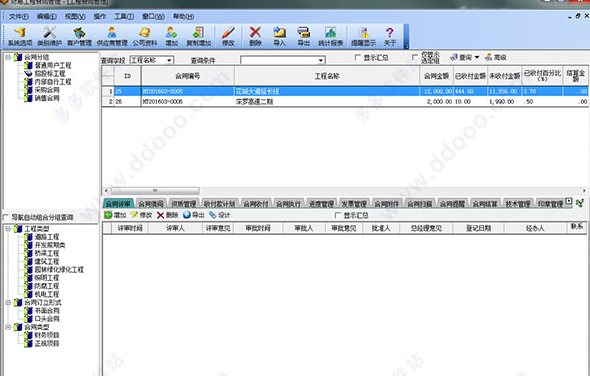590x376 pixels.
Task: Select 书面合同 tree item
Action: click(x=47, y=311)
